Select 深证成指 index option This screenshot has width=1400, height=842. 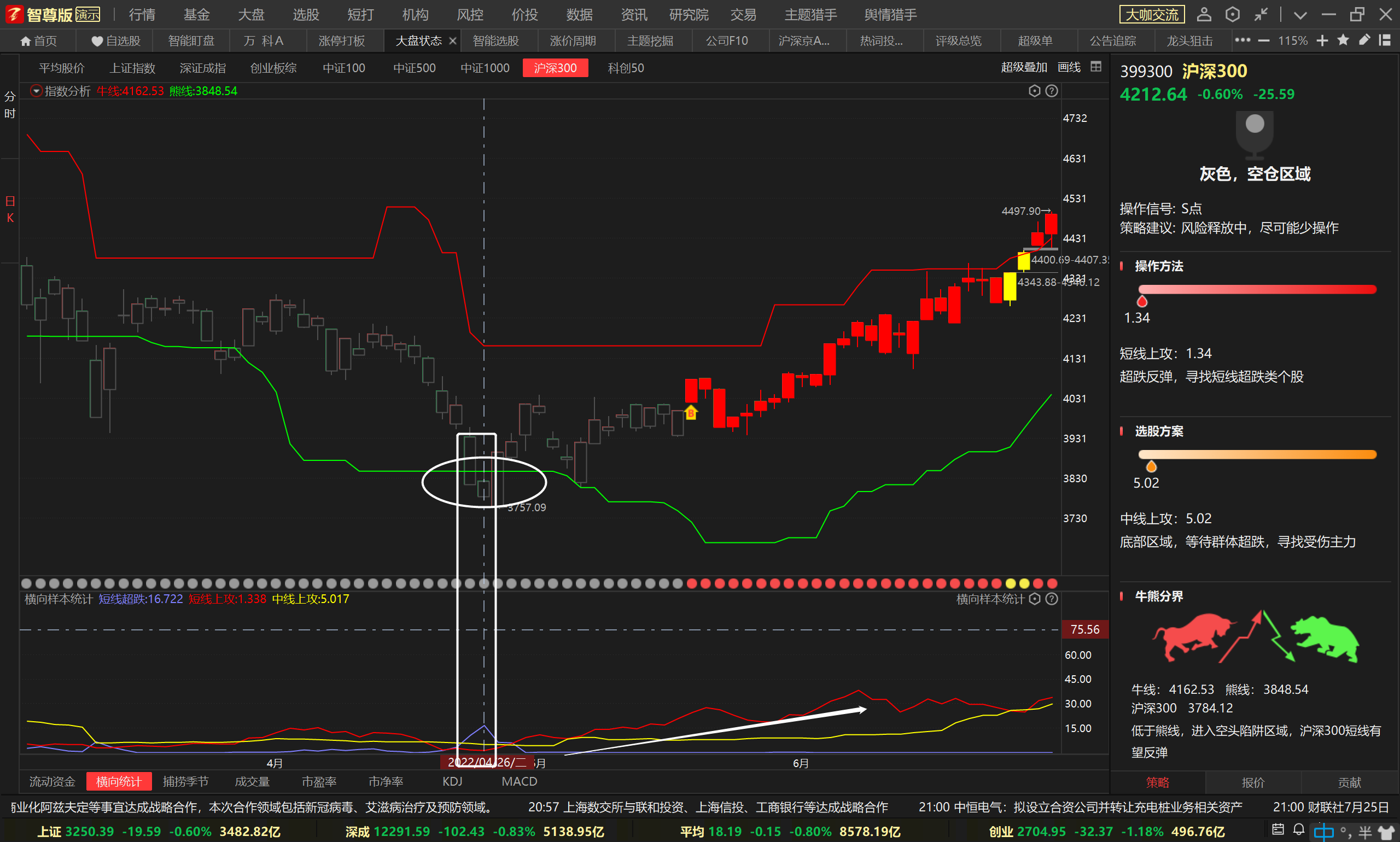(x=202, y=68)
